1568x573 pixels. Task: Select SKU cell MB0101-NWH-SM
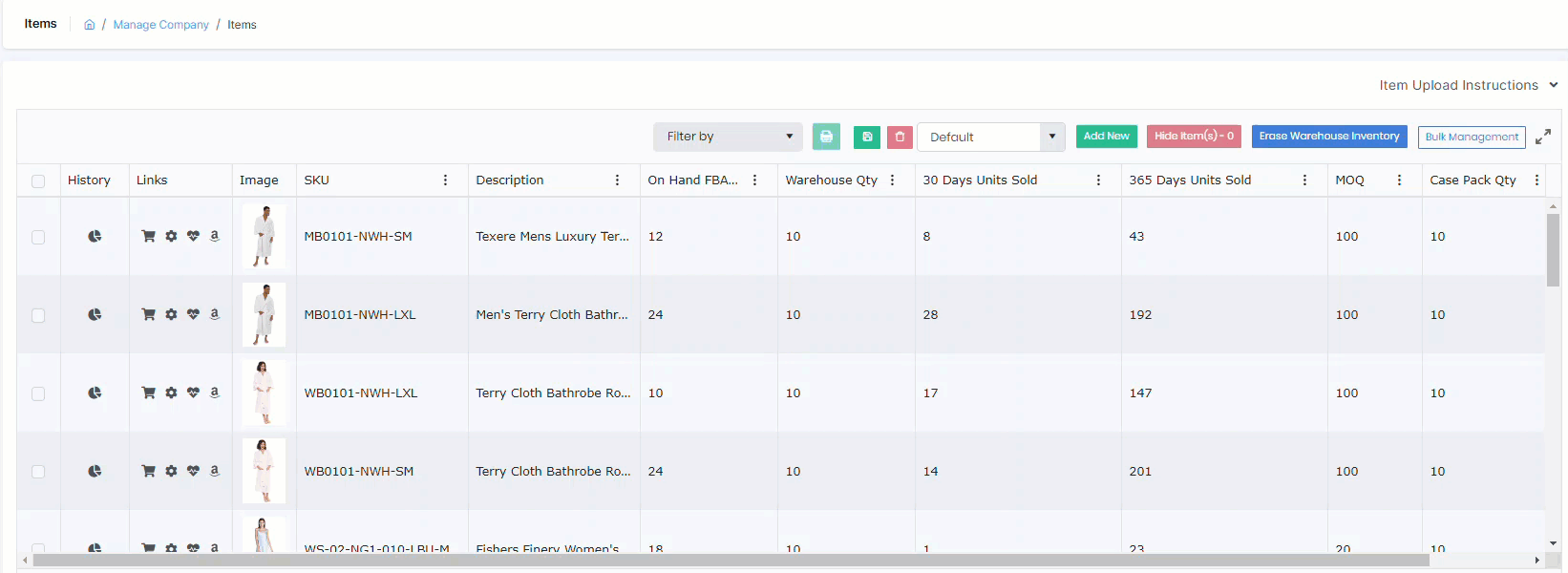(358, 236)
